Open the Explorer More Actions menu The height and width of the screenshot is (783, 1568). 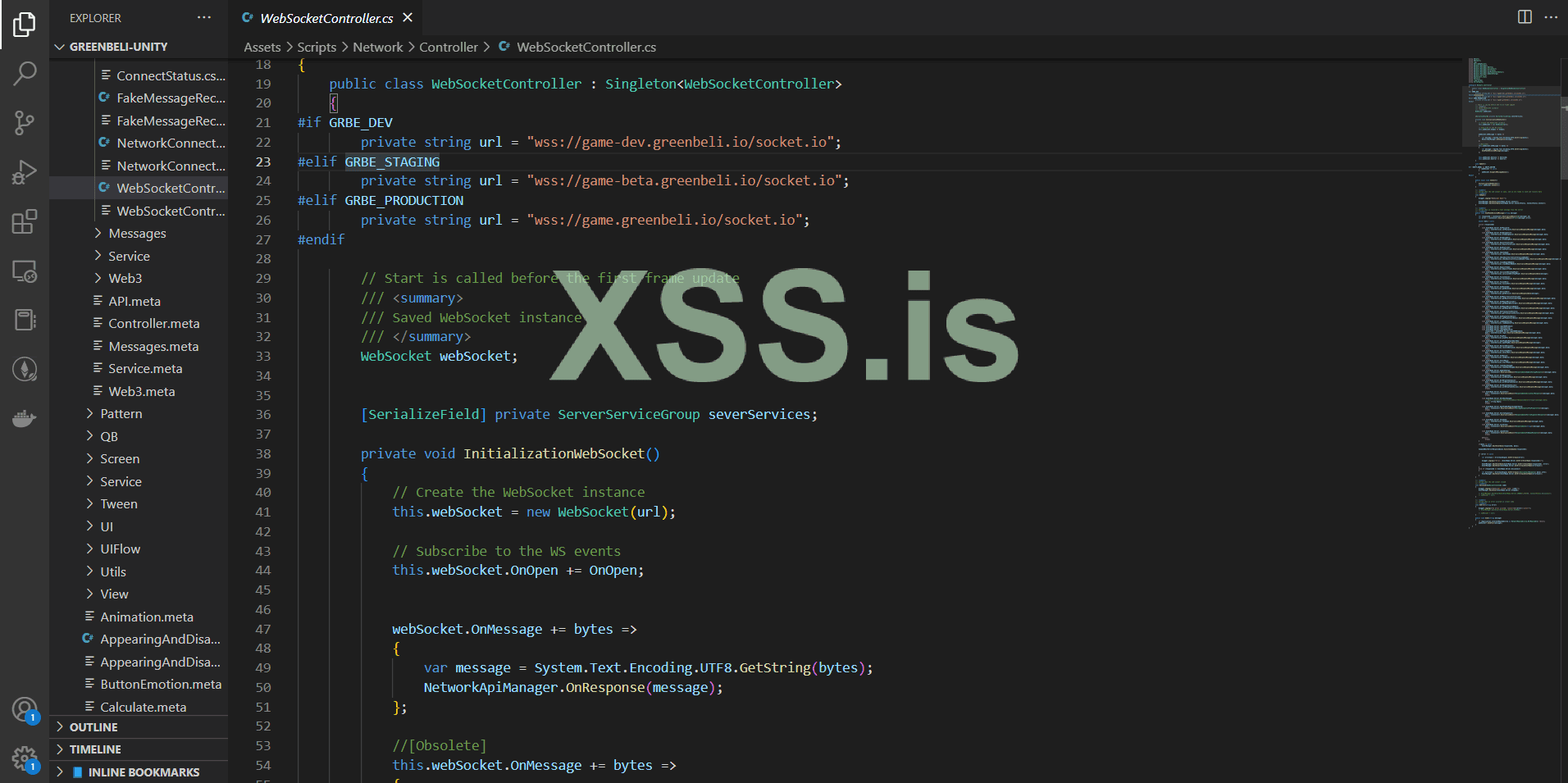[203, 17]
